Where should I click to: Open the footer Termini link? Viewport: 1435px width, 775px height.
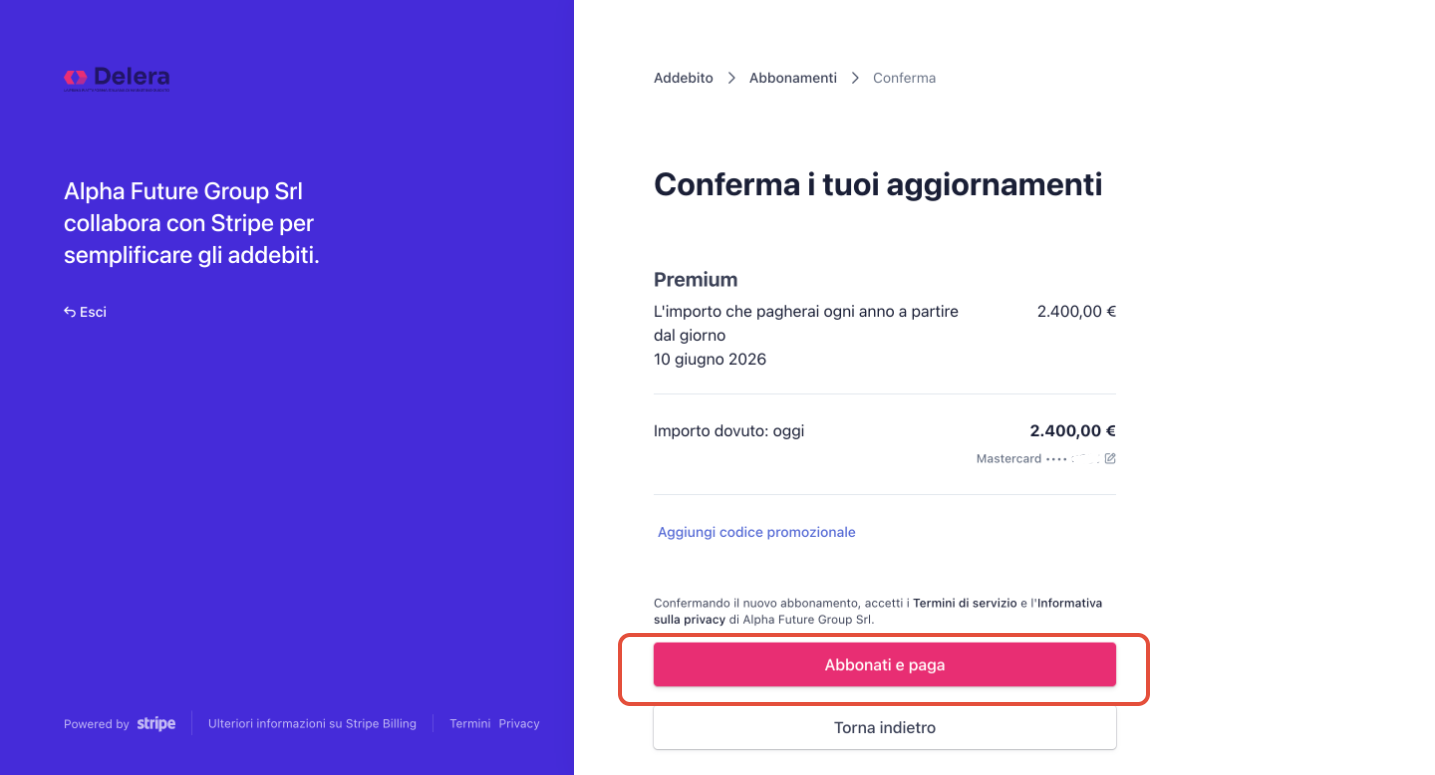click(470, 724)
